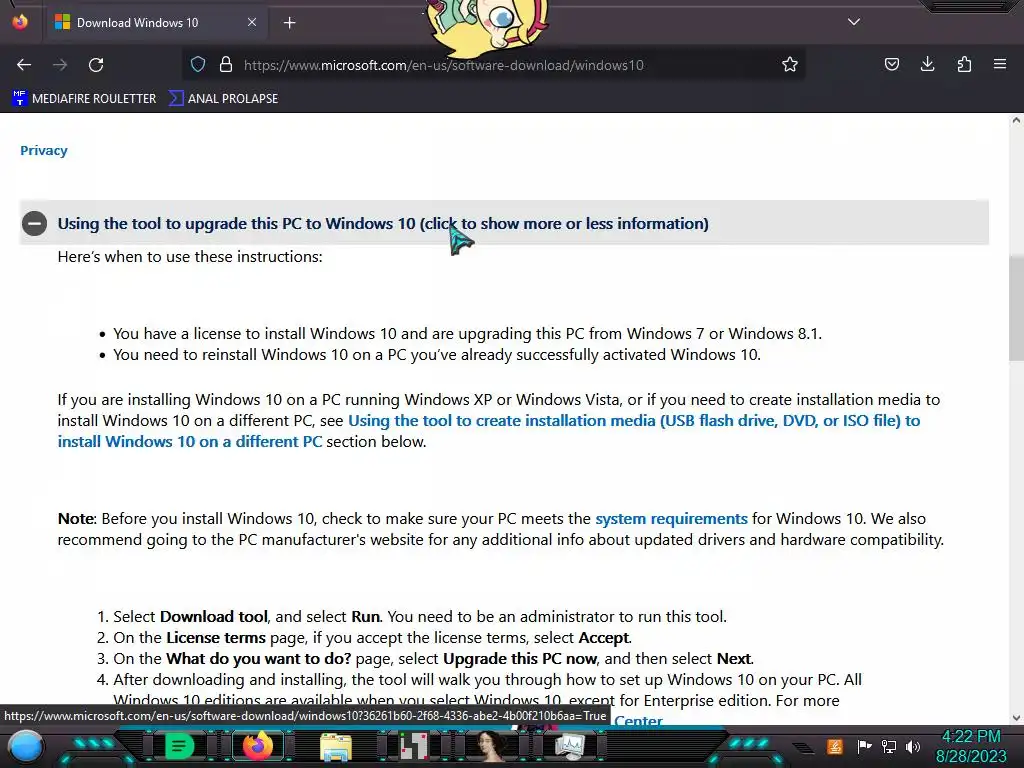Open File Explorer from the taskbar
This screenshot has width=1024, height=768.
coord(336,746)
